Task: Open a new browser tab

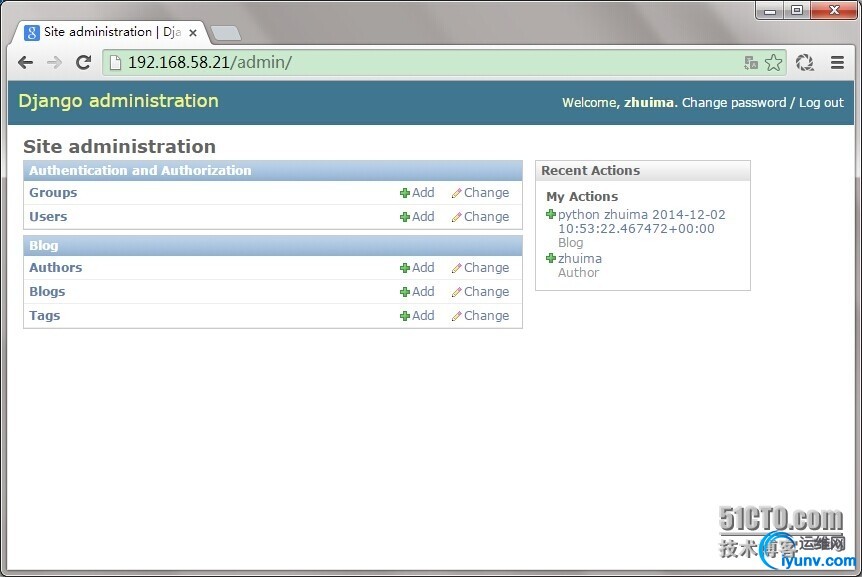Action: pyautogui.click(x=226, y=33)
